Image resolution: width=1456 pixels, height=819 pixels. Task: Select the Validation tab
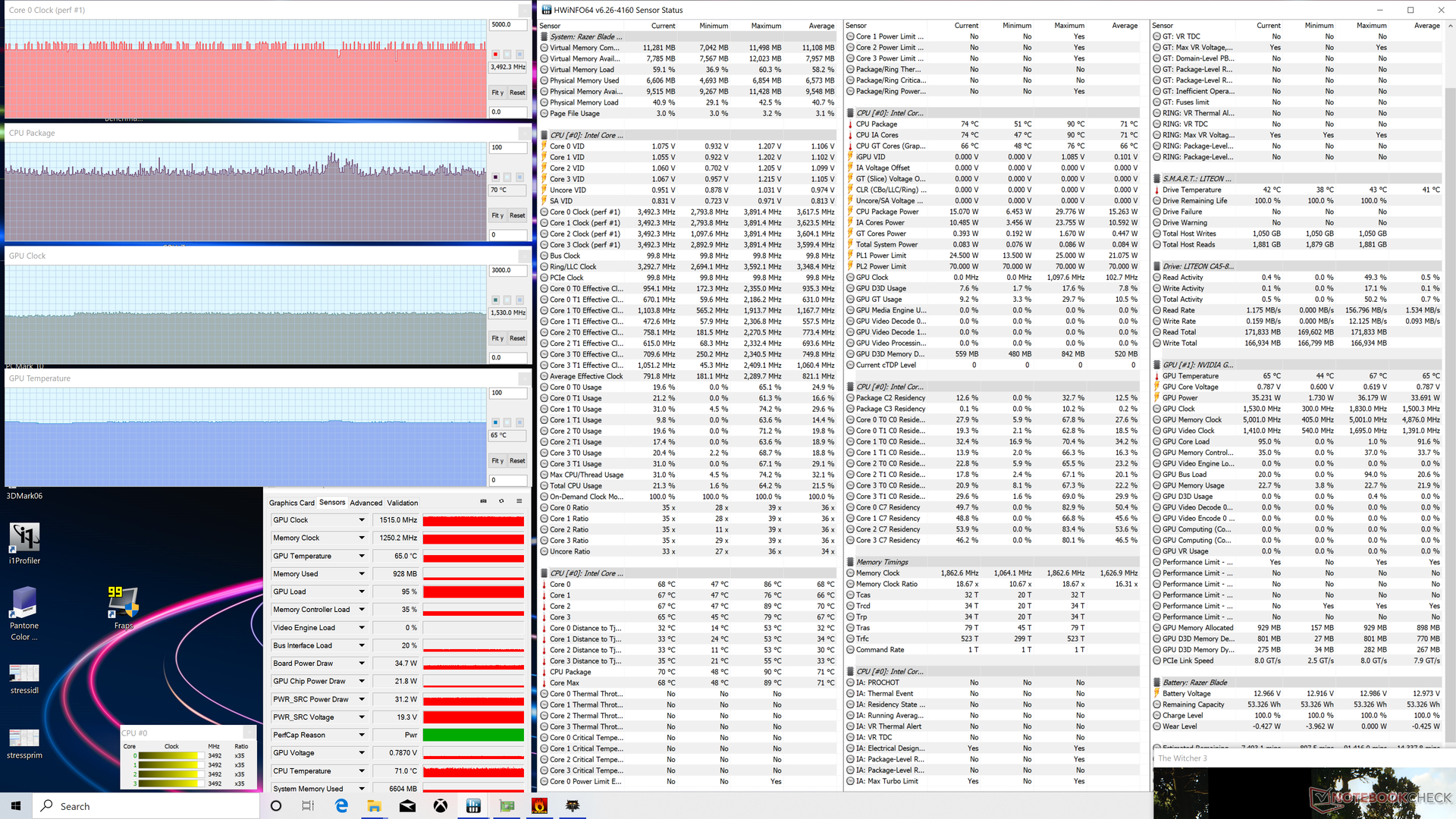(403, 503)
